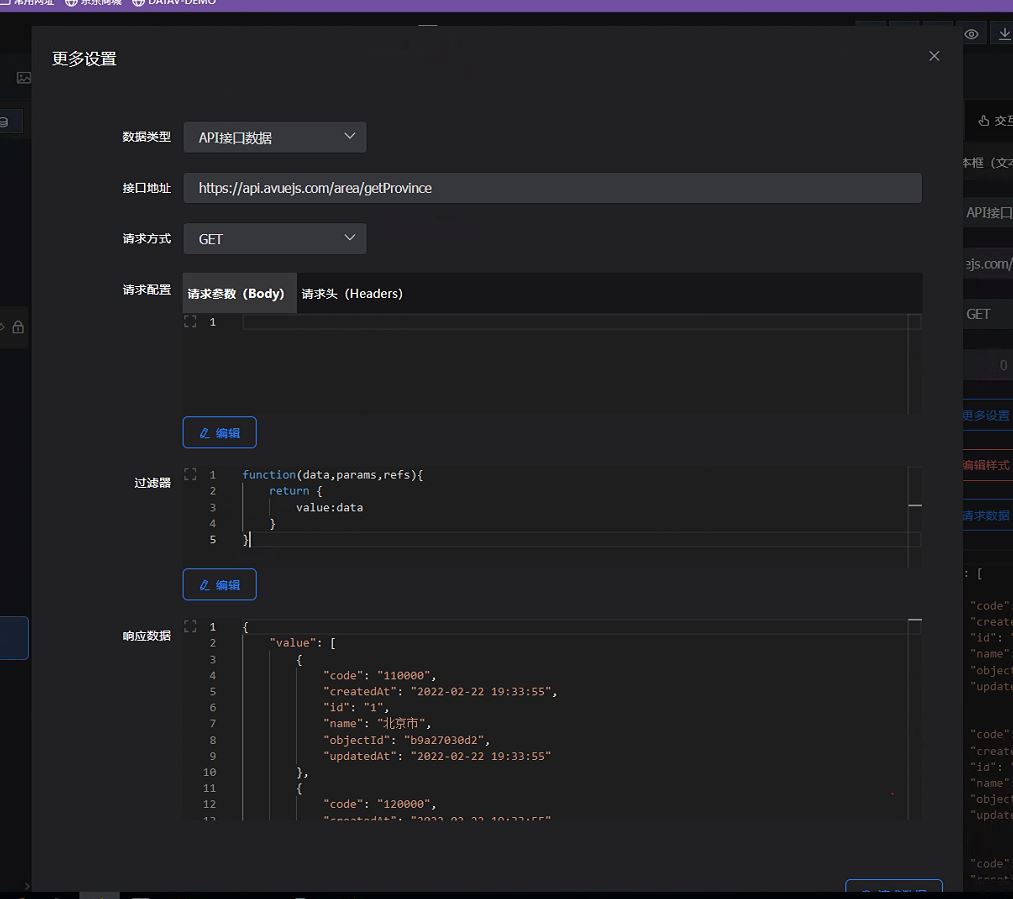Click the DATAV-DEMO bookmark in browser bar
The image size is (1013, 899).
click(174, 3)
